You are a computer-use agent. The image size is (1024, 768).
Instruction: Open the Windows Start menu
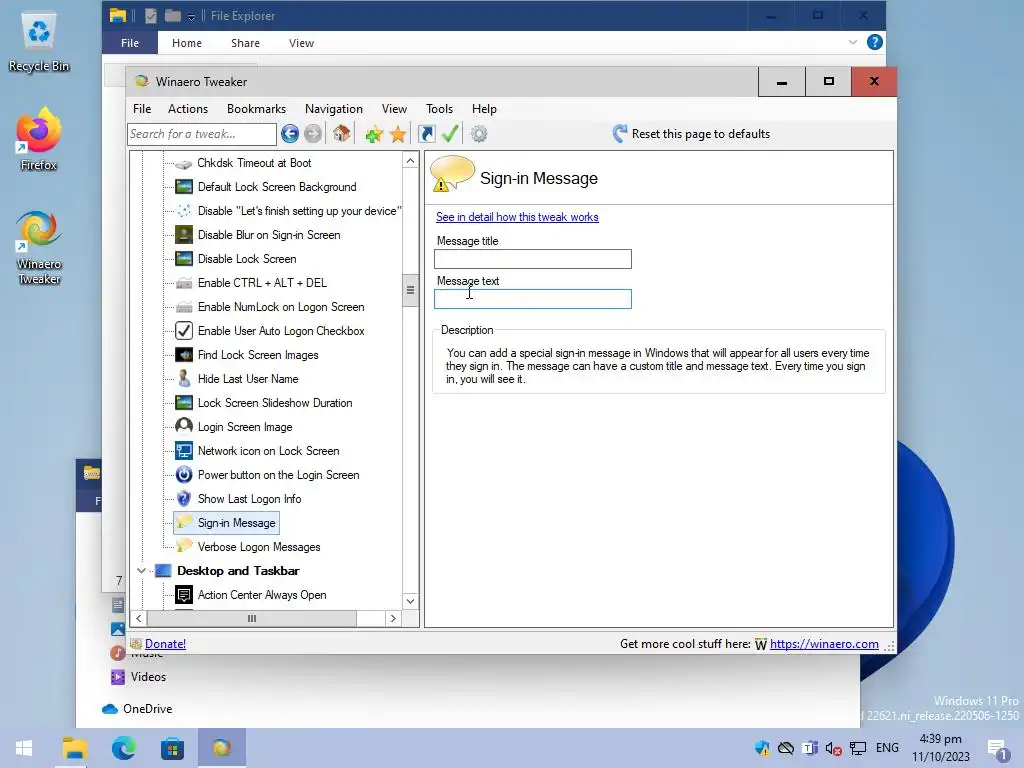click(x=24, y=748)
